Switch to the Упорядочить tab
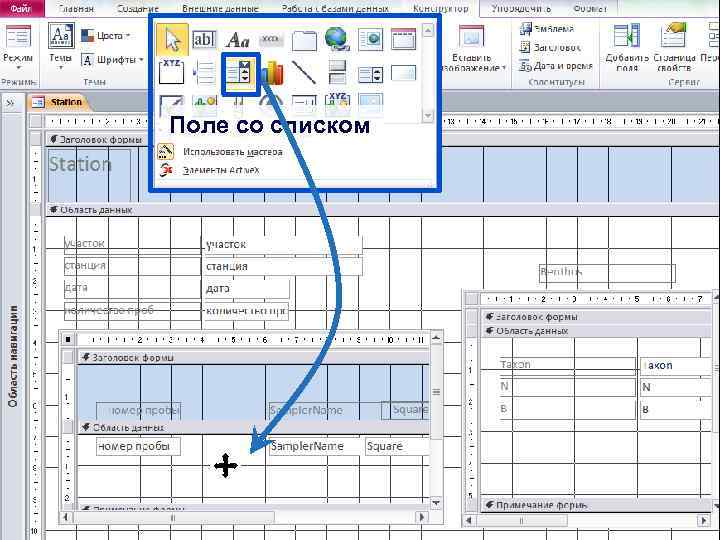This screenshot has width=720, height=540. point(520,8)
